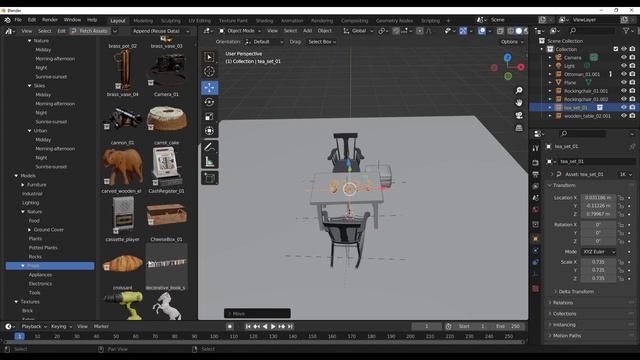The image size is (640, 360).
Task: Click the blue Z axis gizmo
Action: click(507, 58)
